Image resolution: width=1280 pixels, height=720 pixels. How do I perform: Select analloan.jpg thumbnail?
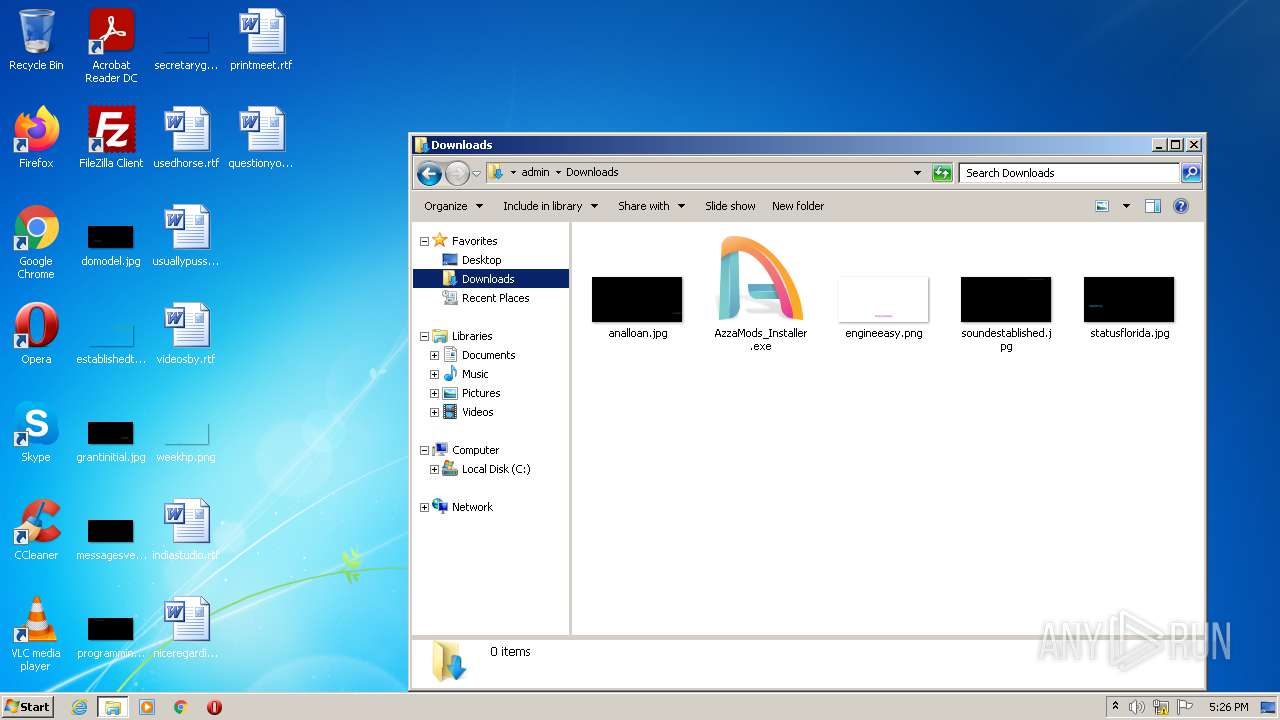(x=638, y=308)
